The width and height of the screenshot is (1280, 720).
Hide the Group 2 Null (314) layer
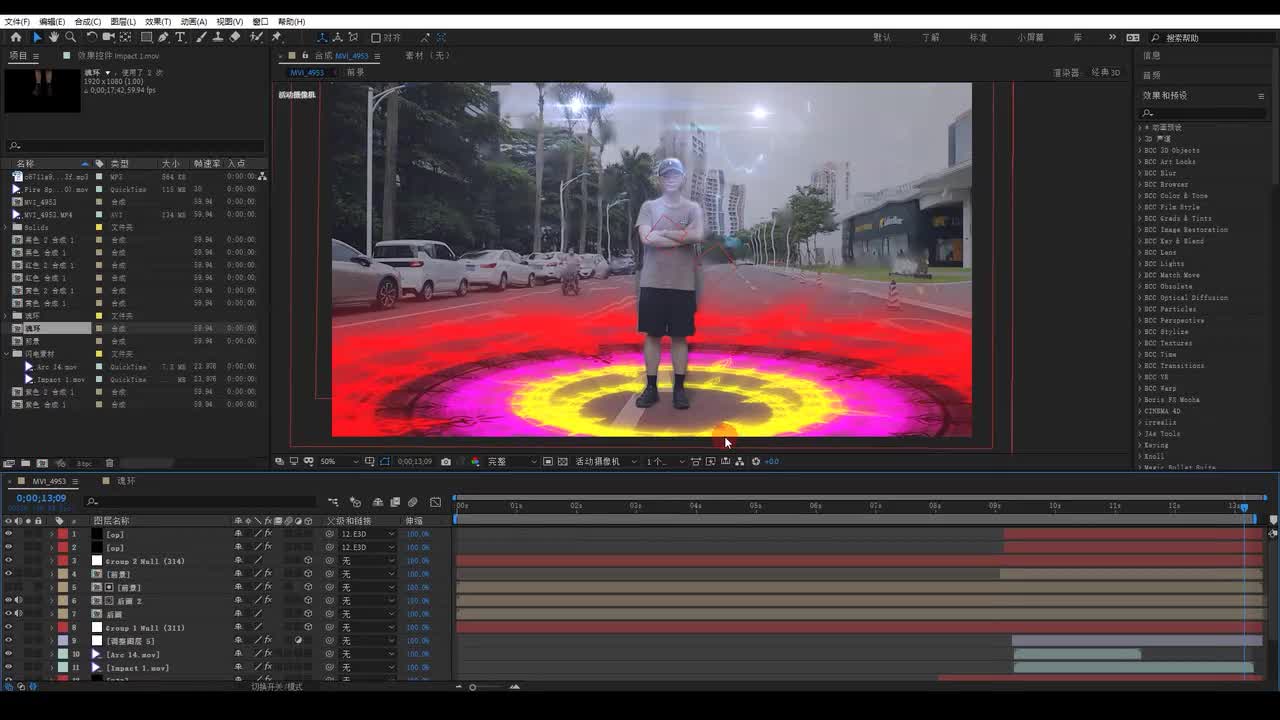8,561
